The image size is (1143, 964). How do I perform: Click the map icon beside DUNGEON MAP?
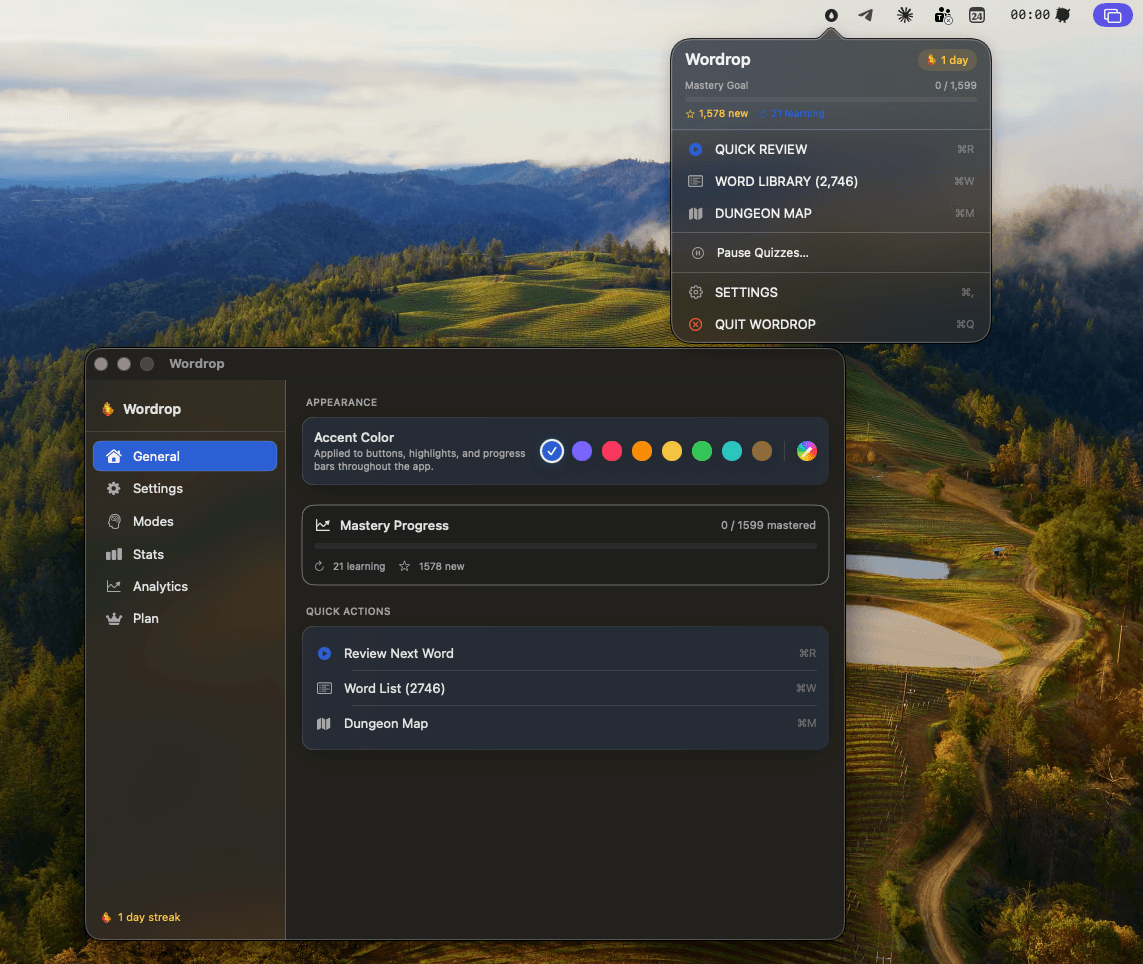coord(695,214)
